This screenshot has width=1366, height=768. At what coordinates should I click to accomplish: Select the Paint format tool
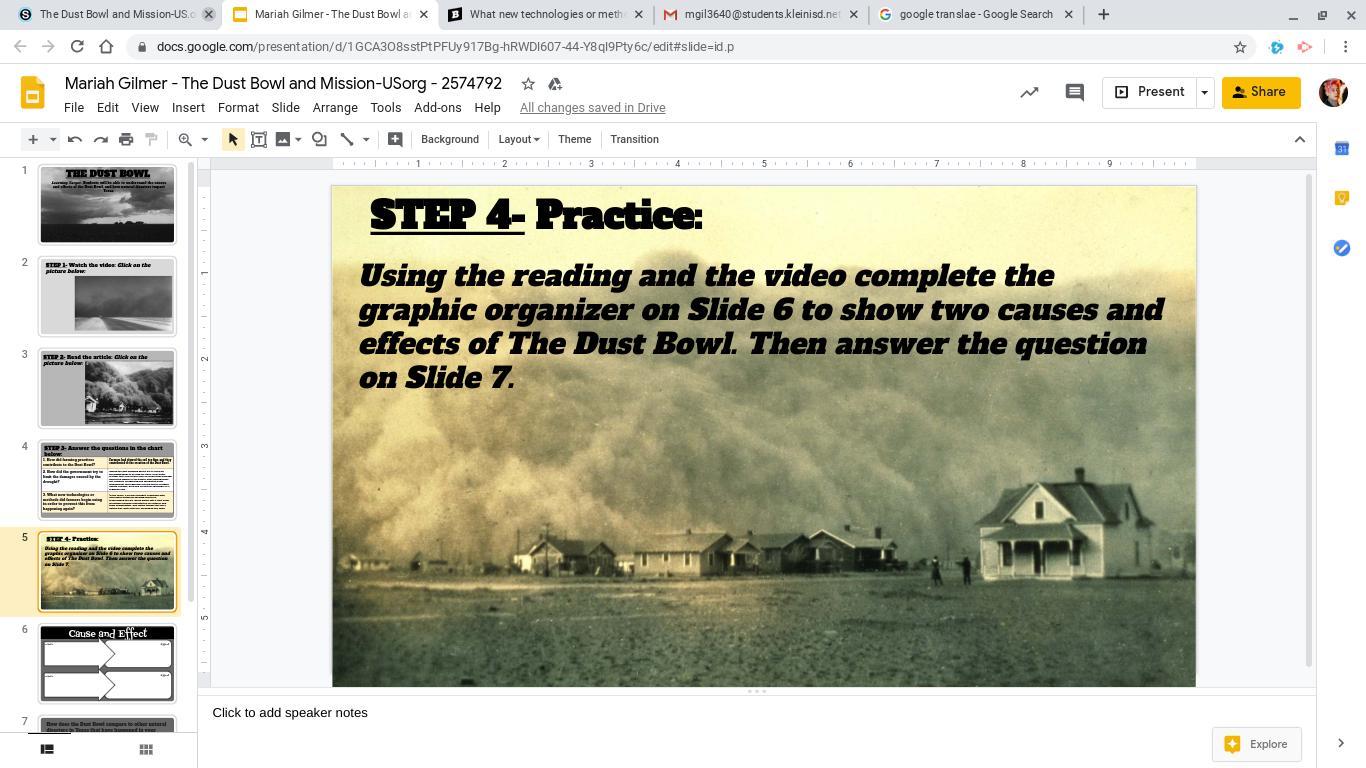click(152, 139)
